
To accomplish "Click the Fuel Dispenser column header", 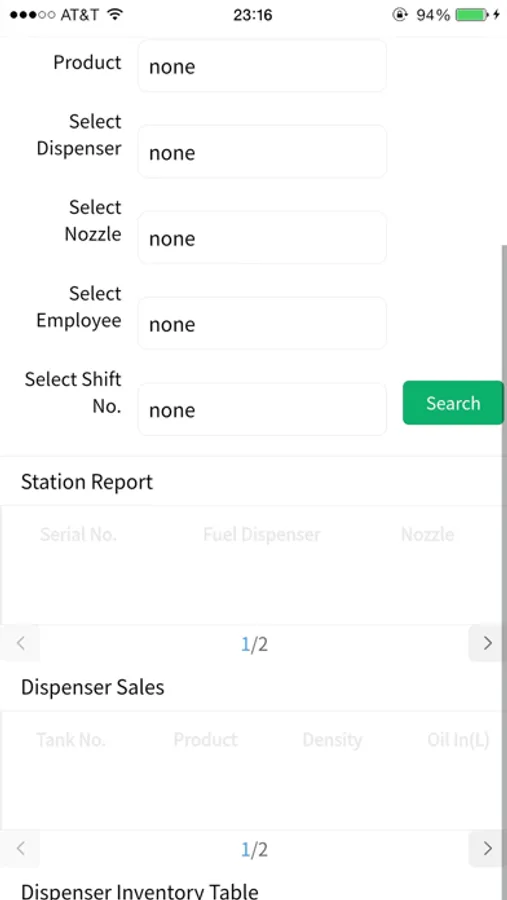I will tap(261, 534).
